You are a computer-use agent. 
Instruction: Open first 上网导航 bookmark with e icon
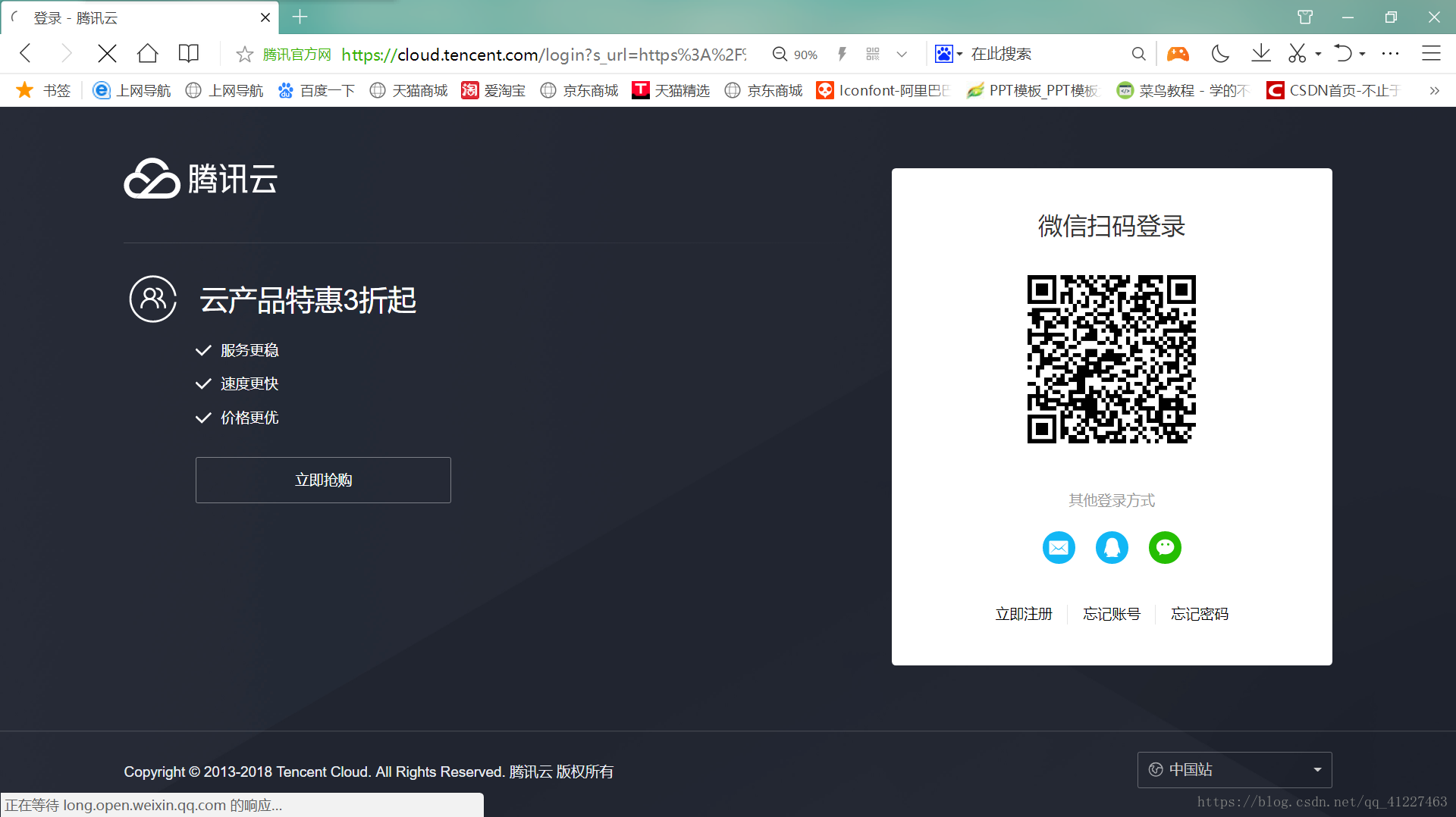click(x=131, y=90)
